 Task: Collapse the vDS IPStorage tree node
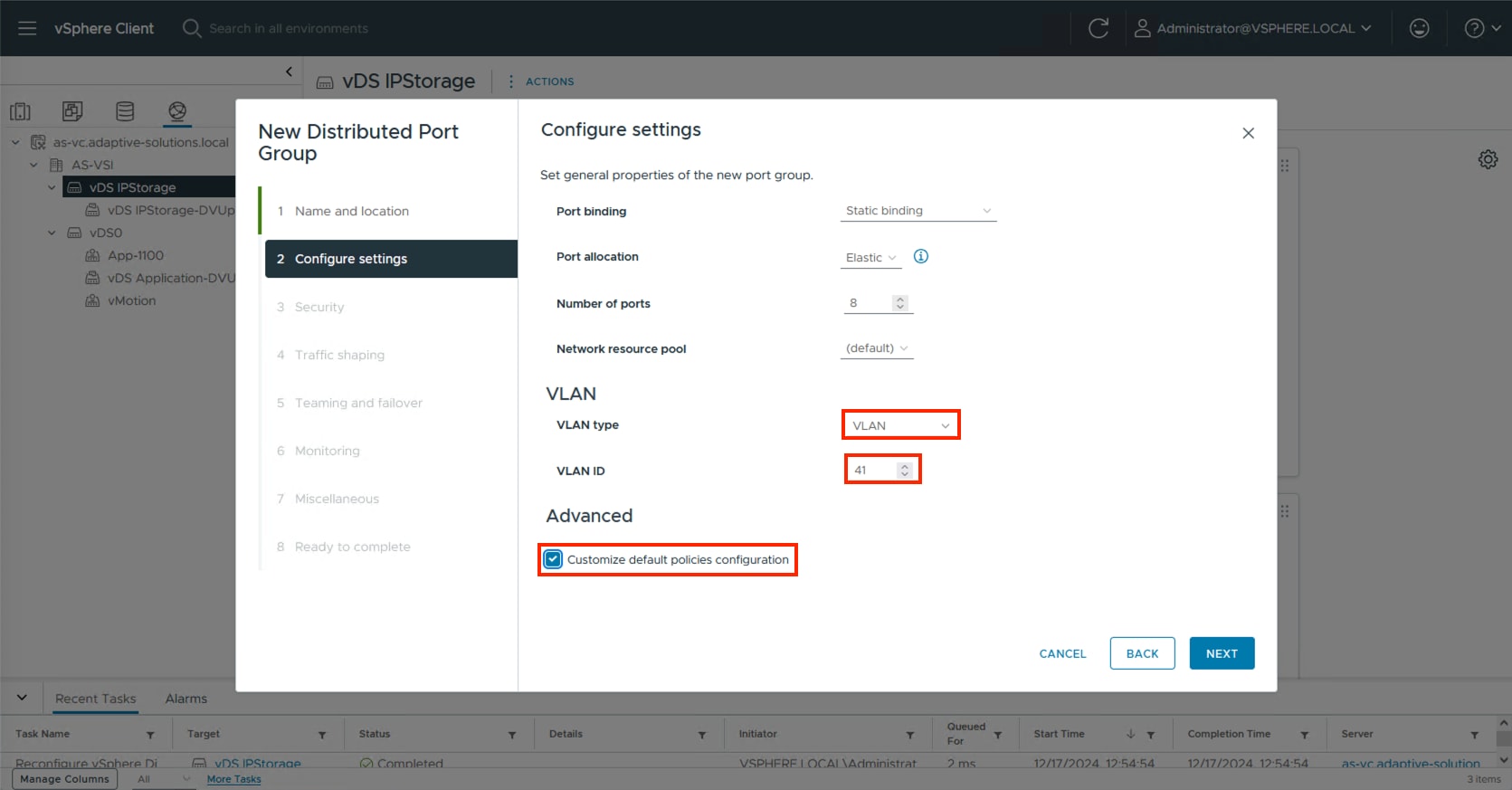(x=52, y=187)
